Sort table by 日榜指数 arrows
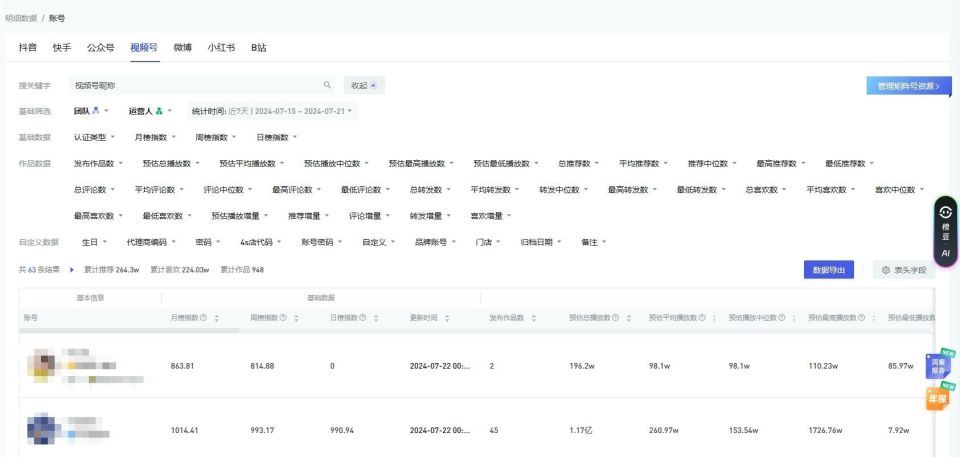960x457 pixels. coord(376,319)
